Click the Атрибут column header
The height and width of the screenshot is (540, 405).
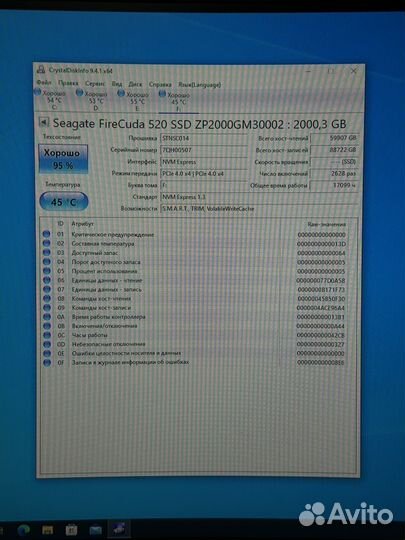coord(82,224)
